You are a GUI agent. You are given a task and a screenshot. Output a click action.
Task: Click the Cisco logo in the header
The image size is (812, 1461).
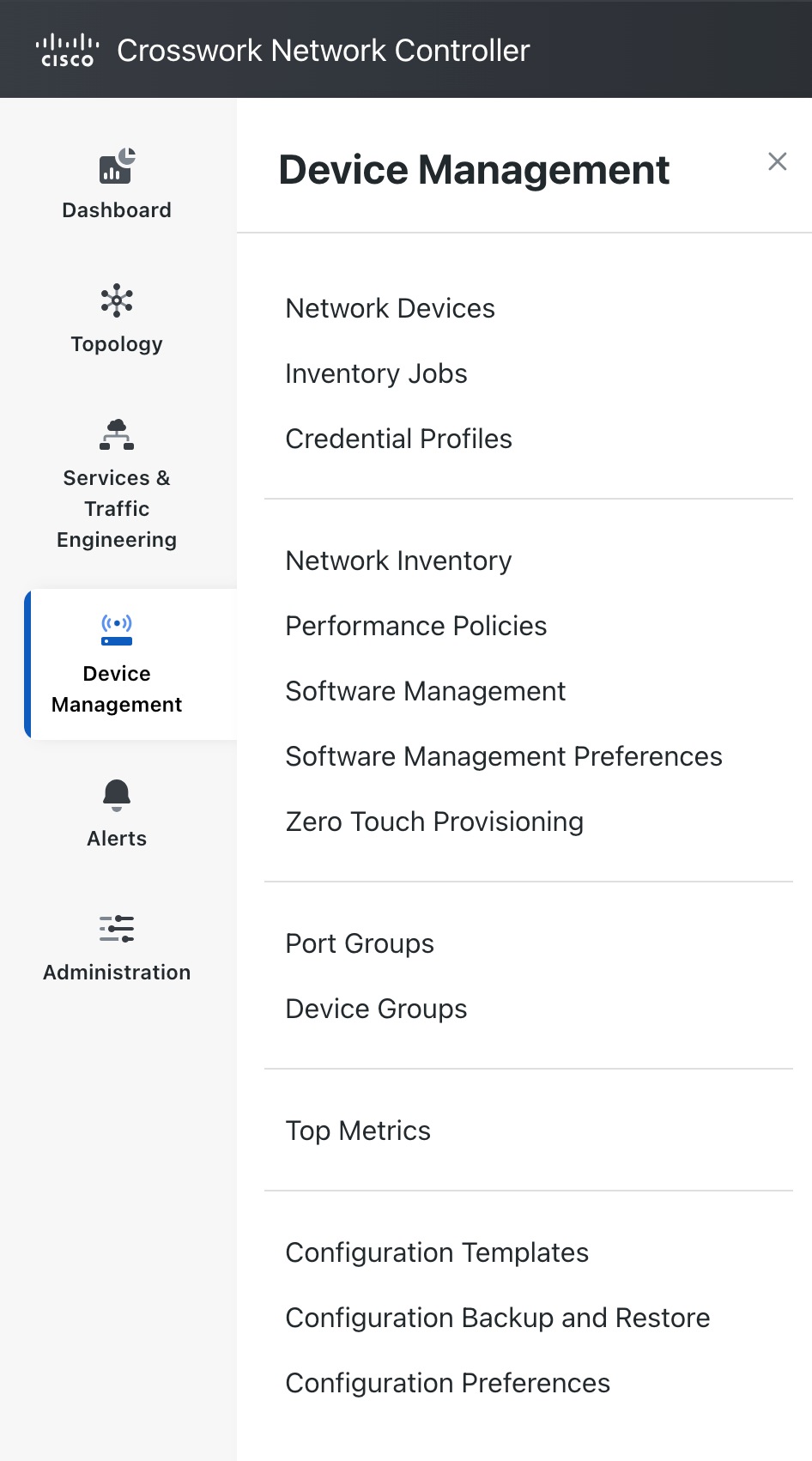point(67,49)
